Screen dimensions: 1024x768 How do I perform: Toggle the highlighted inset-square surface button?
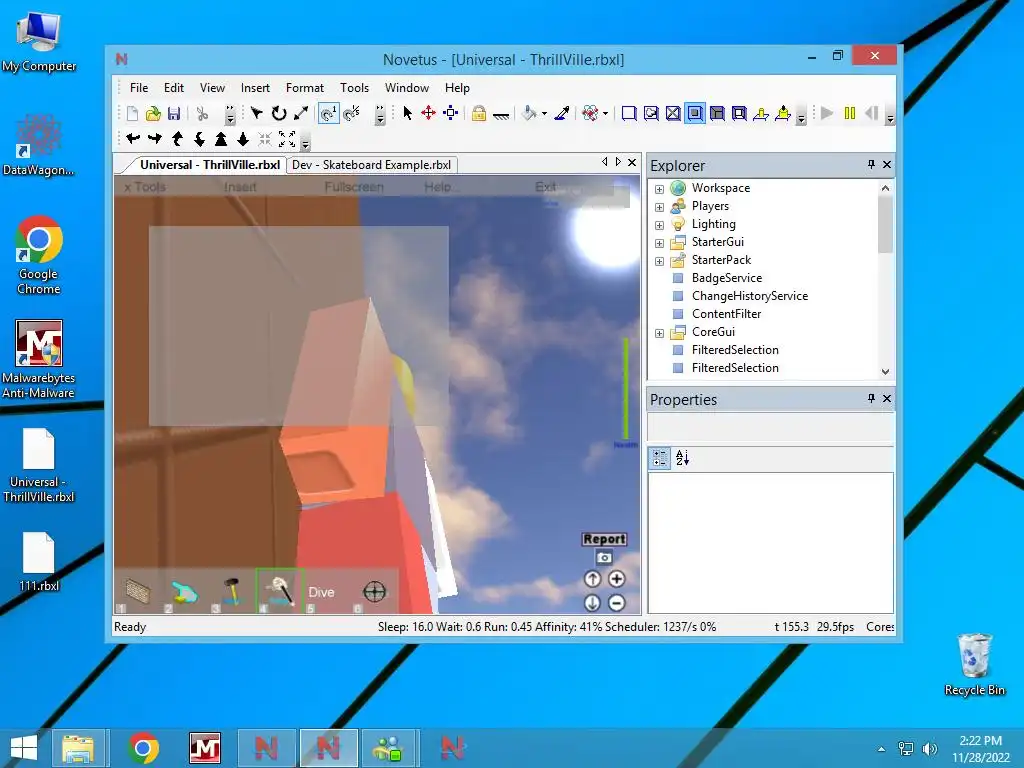[x=696, y=114]
